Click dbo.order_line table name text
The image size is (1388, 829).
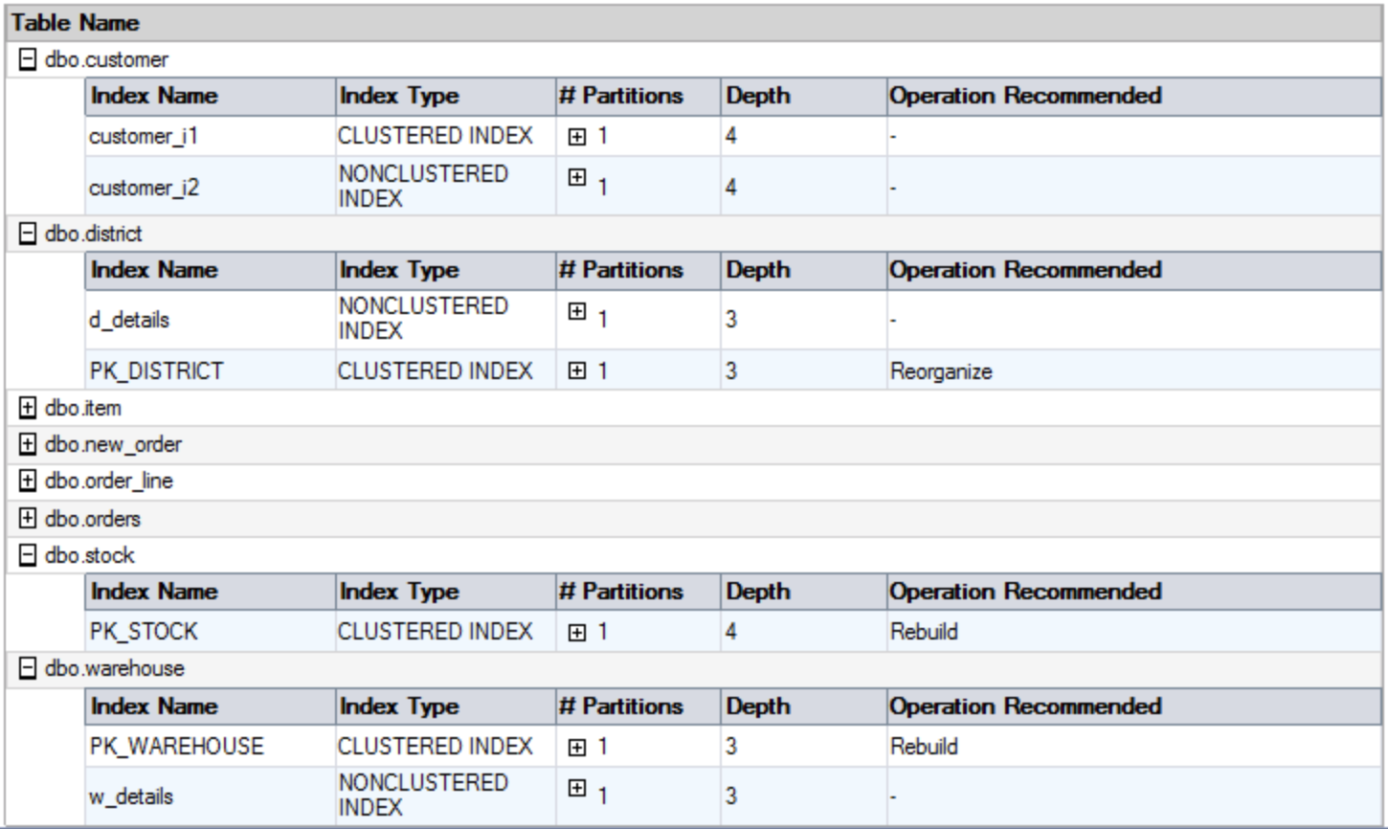108,482
